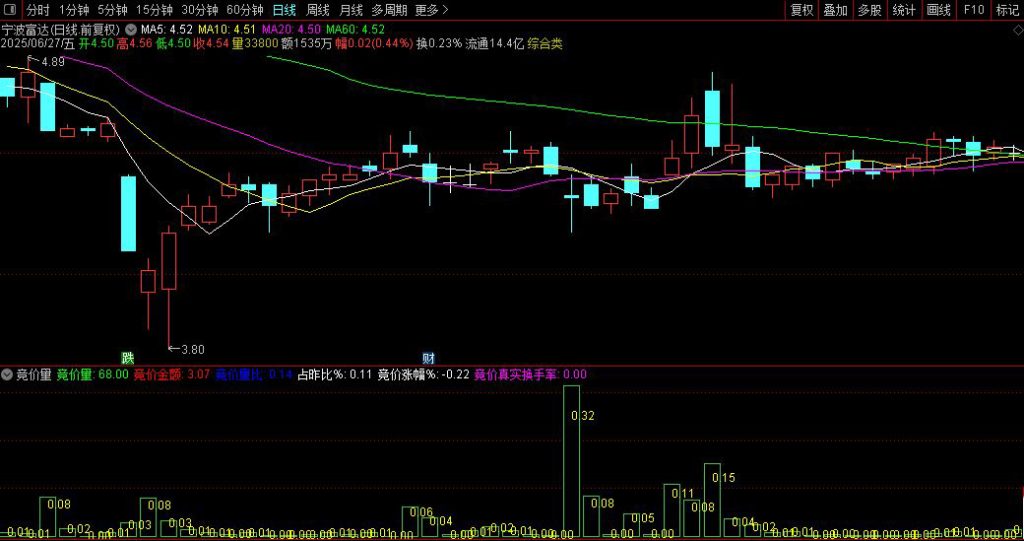Open the 复权 adjustment menu

click(801, 10)
